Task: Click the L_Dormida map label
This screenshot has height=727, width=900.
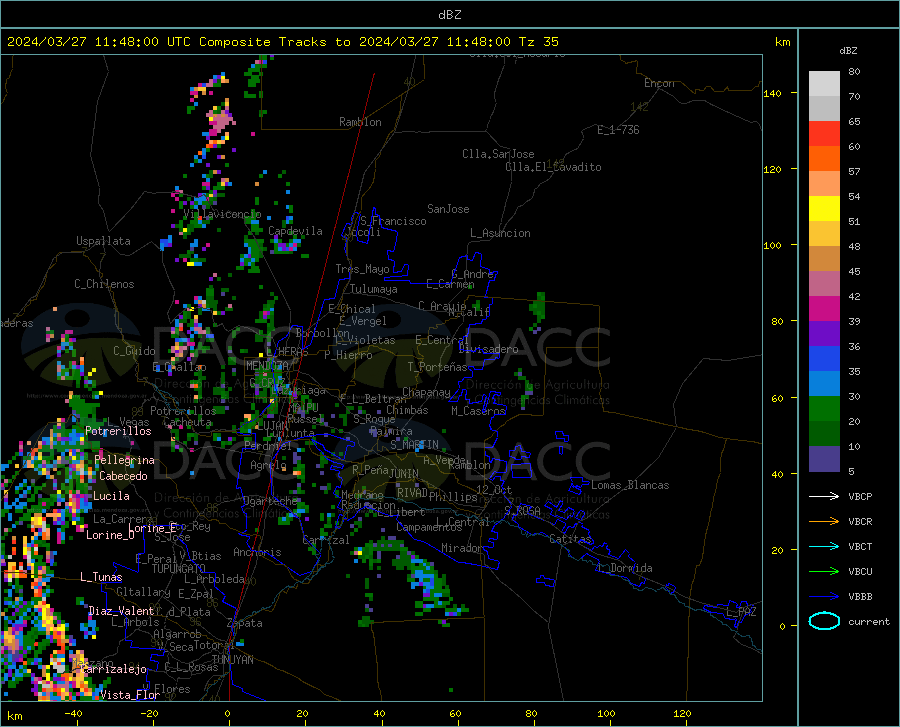Action: click(x=625, y=568)
